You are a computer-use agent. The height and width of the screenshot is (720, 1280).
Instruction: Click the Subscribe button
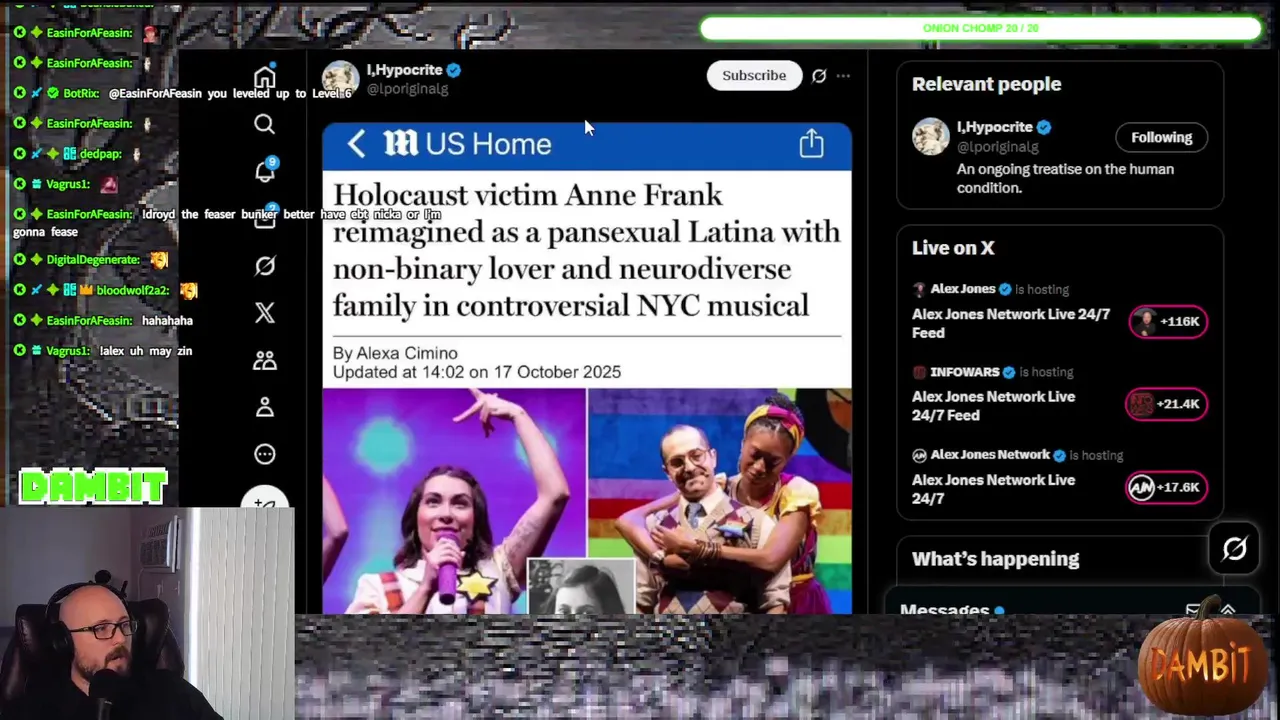pos(754,76)
